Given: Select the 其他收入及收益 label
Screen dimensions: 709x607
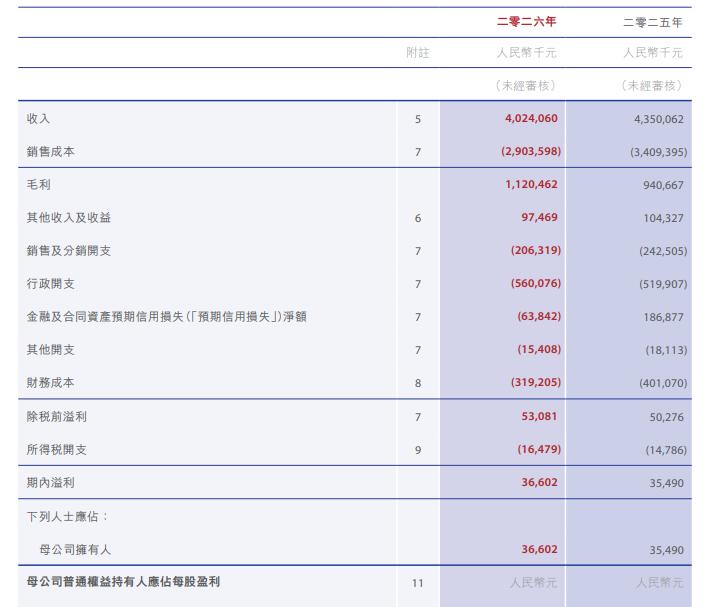Looking at the screenshot, I should [68, 218].
